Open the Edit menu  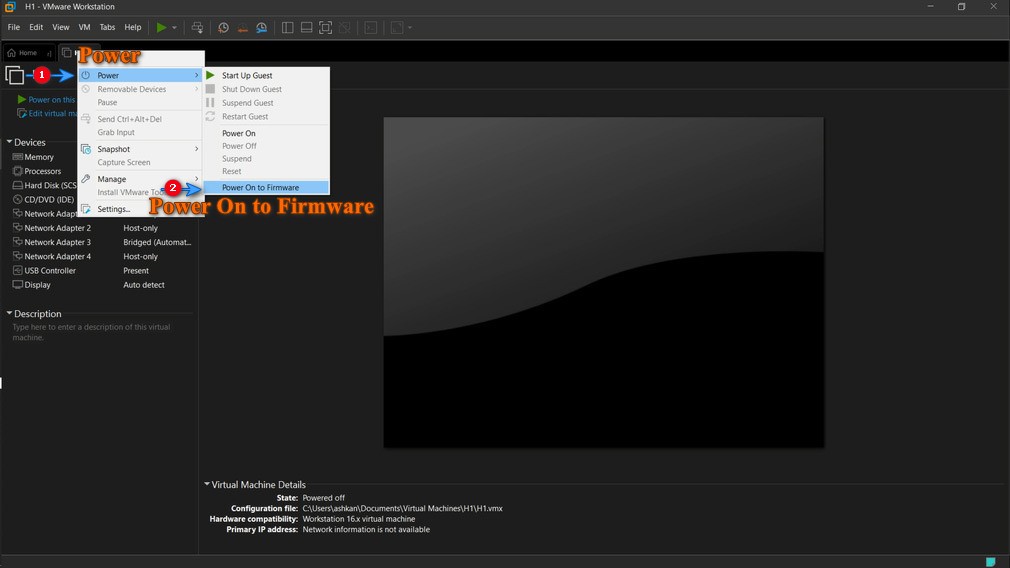pos(36,27)
